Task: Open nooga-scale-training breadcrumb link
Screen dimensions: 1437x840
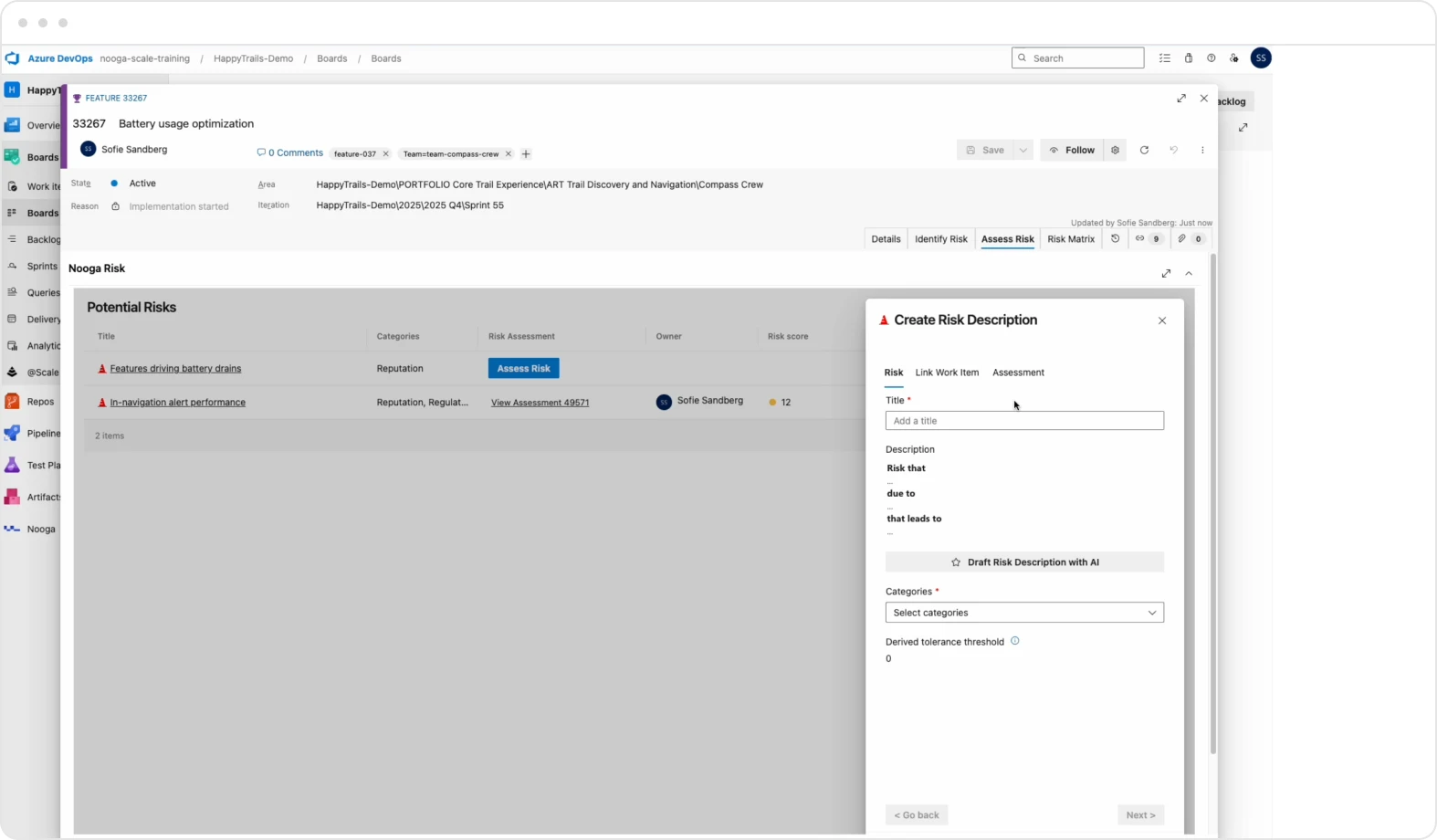Action: 145,58
